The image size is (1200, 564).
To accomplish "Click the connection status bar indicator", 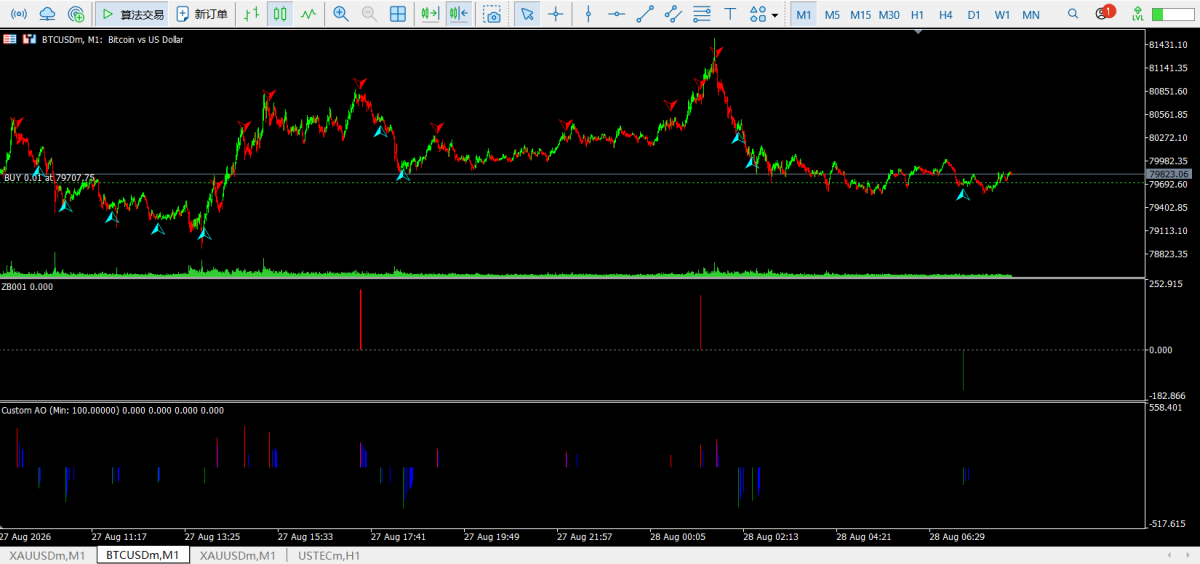I will click(1171, 14).
